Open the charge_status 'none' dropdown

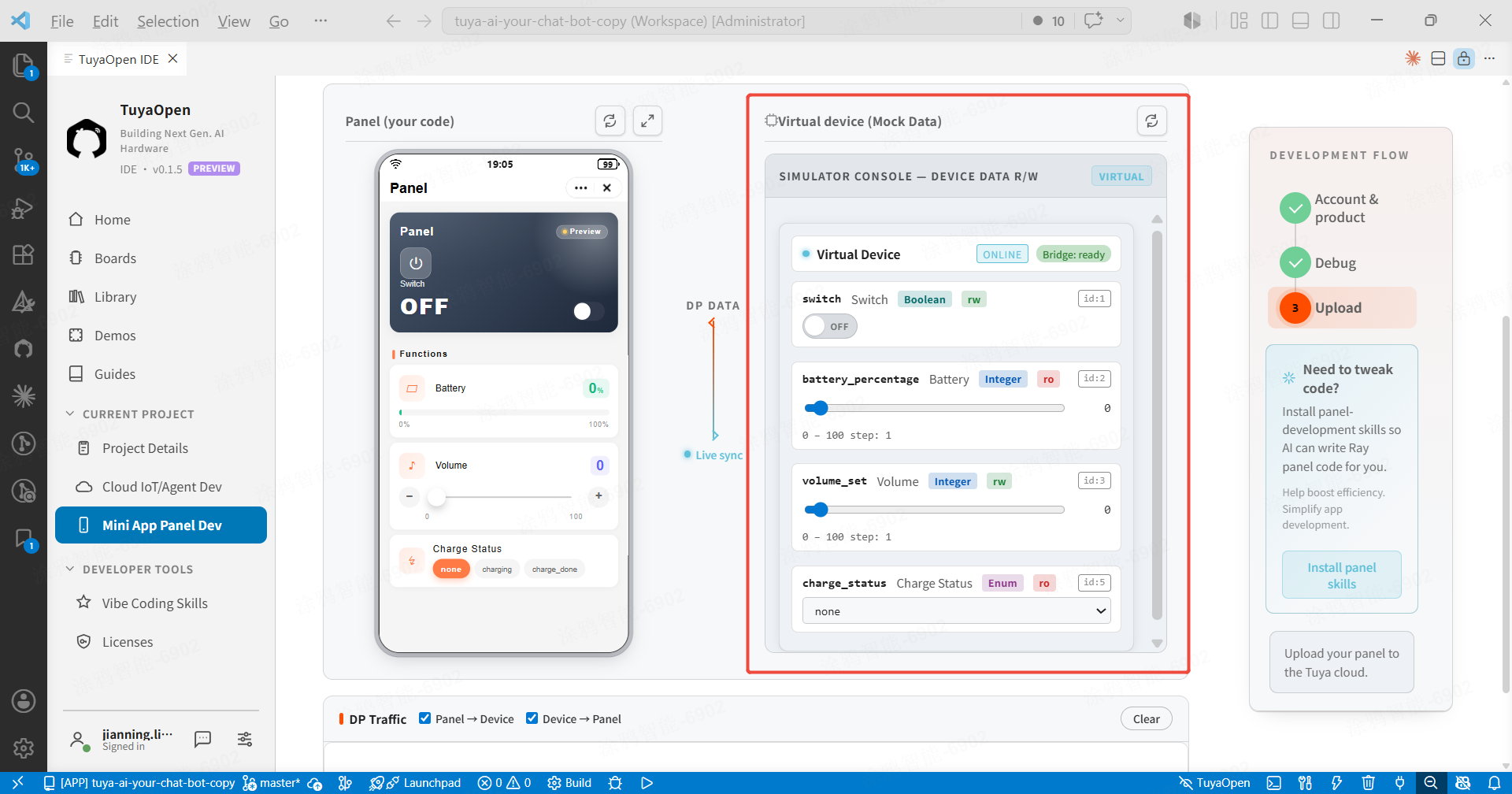point(956,611)
